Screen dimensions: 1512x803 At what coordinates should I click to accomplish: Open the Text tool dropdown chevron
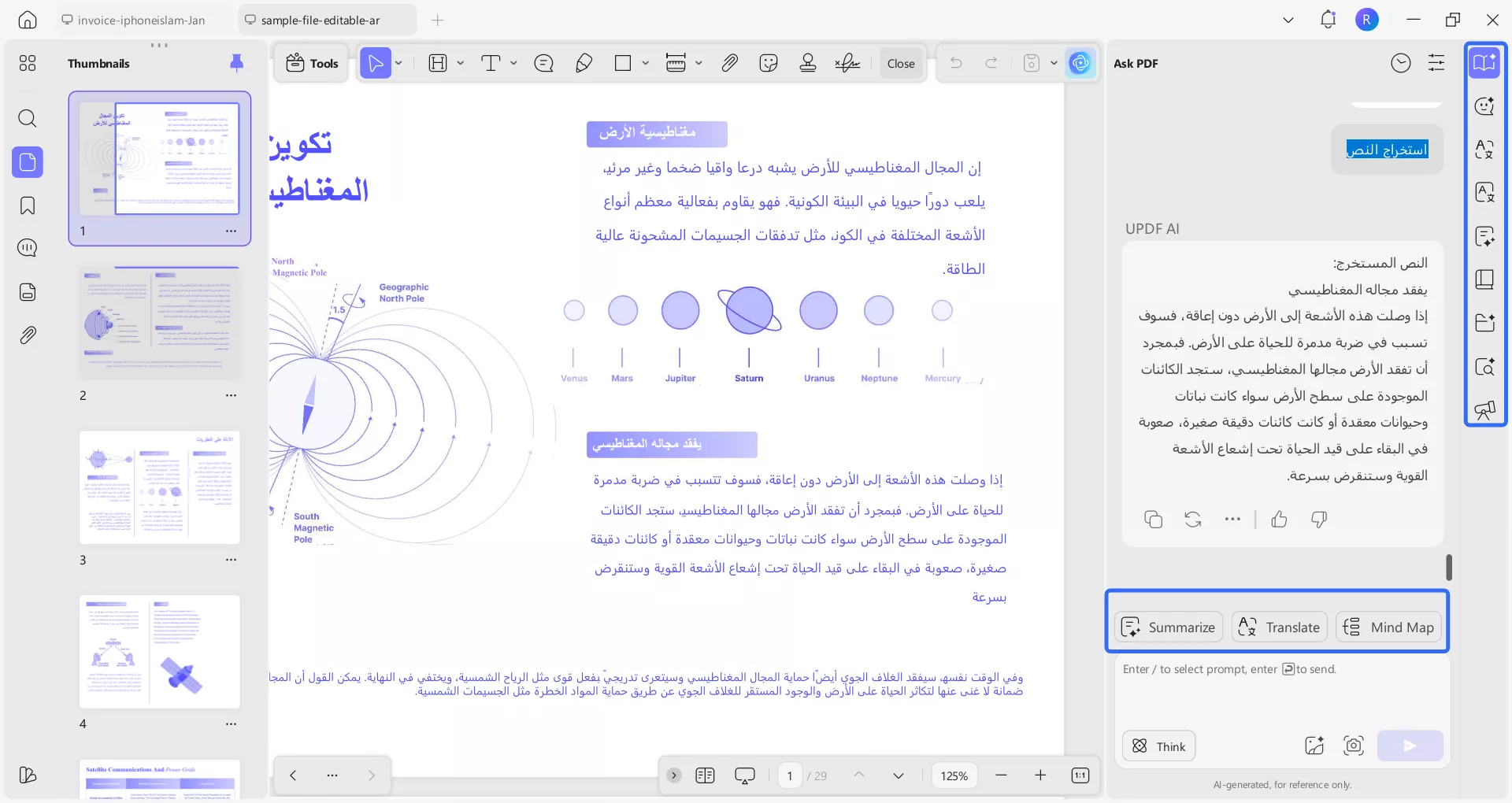(x=513, y=63)
